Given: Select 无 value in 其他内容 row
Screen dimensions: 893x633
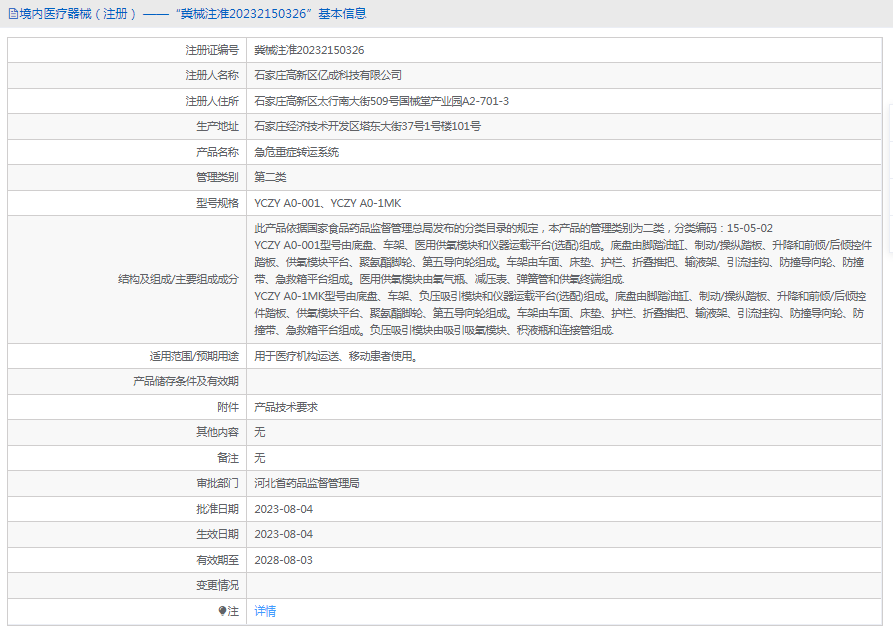Looking at the screenshot, I should (260, 432).
